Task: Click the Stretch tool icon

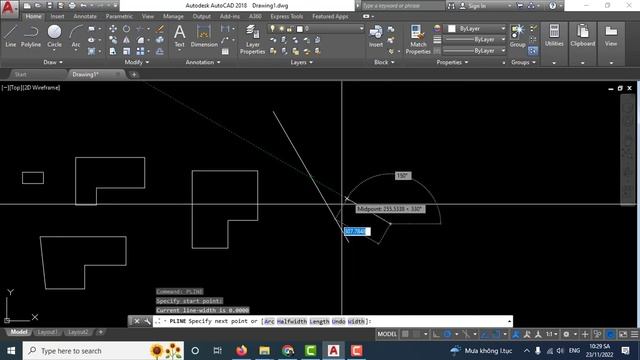Action: (113, 51)
